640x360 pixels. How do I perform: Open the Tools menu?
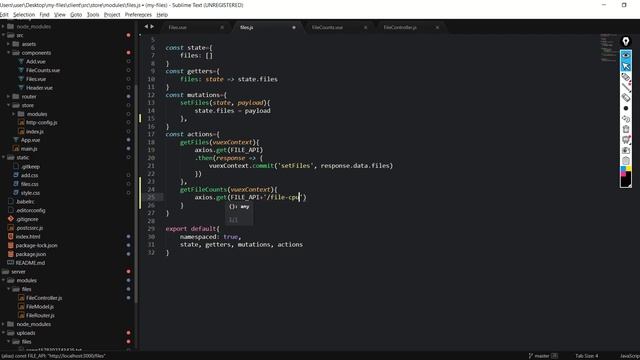(93, 15)
